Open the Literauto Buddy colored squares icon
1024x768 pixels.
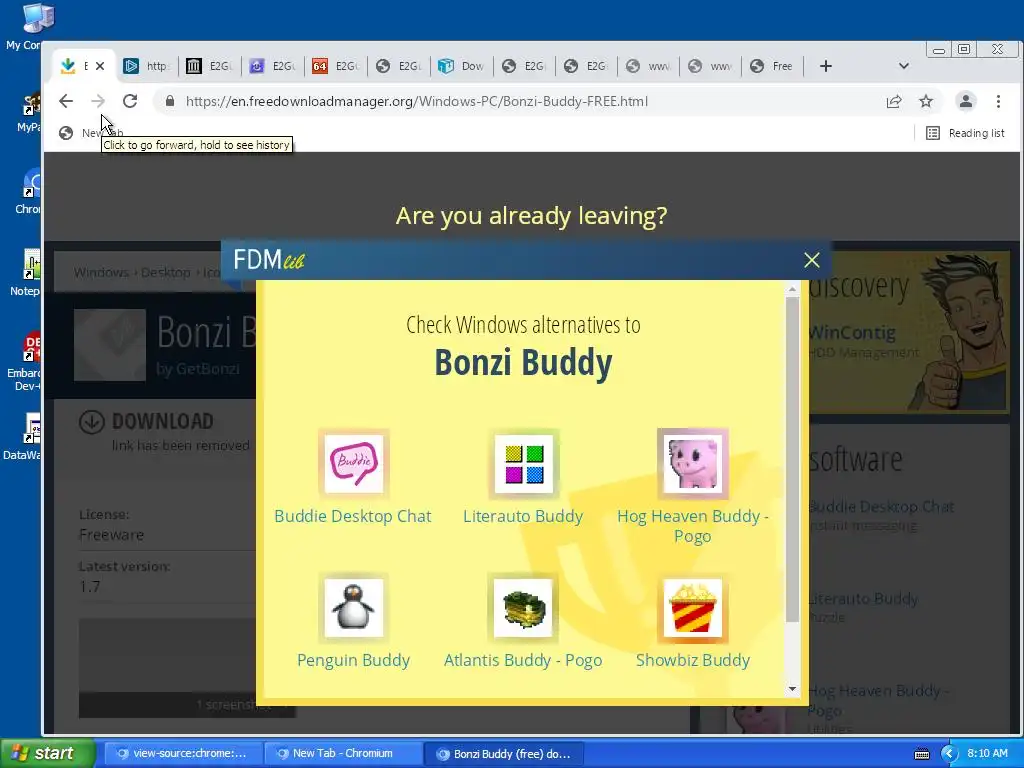(523, 464)
